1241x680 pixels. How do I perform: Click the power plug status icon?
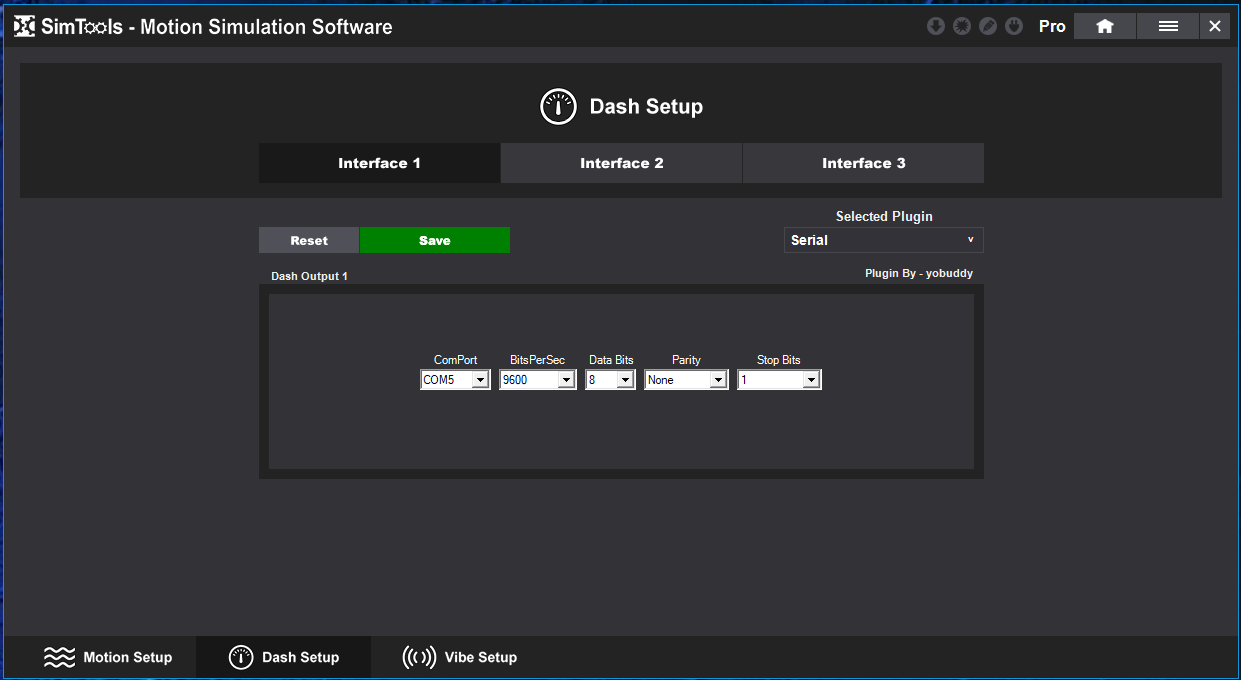[x=1014, y=26]
